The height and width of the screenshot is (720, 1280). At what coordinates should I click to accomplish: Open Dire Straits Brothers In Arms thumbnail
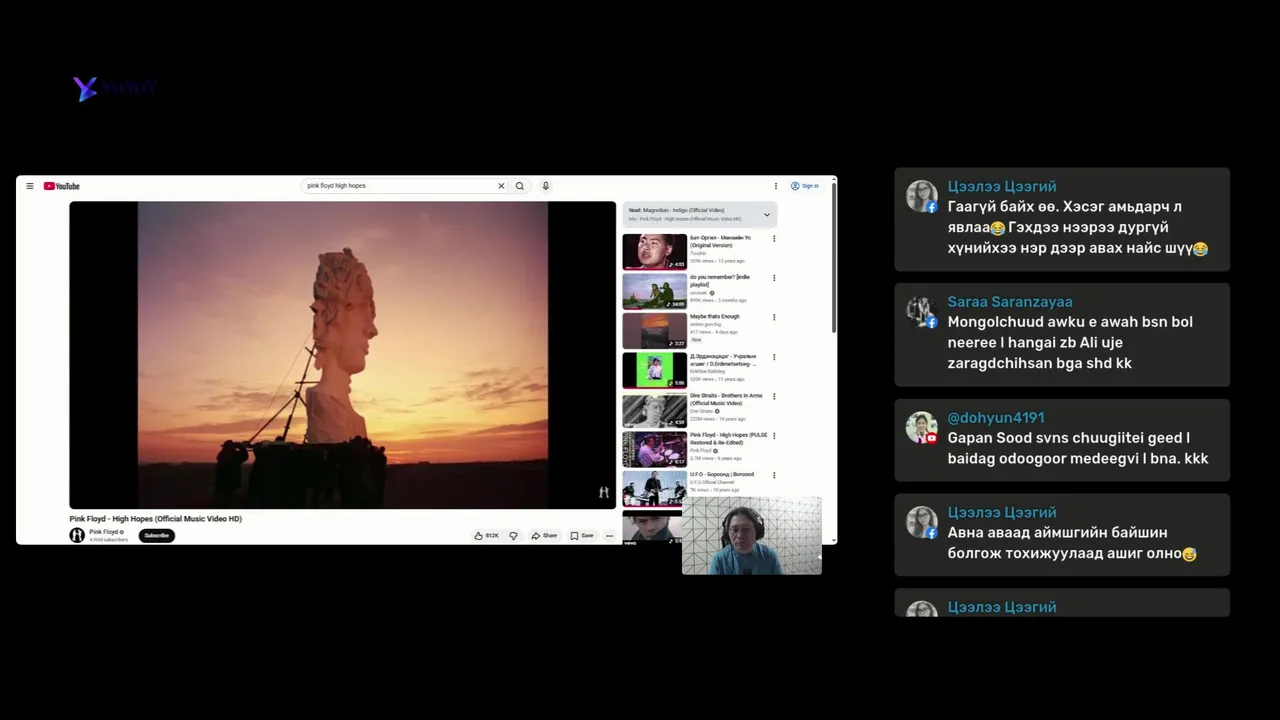point(654,410)
